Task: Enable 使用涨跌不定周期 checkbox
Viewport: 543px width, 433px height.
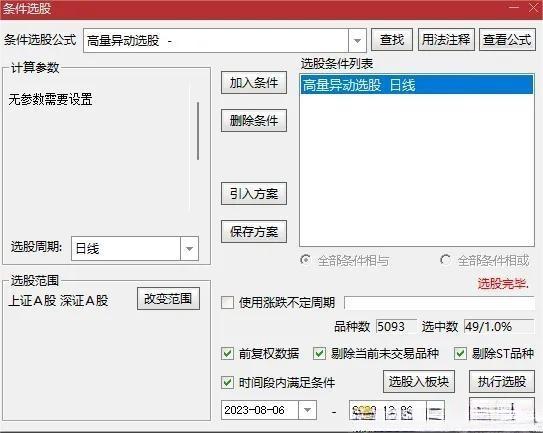Action: point(227,302)
